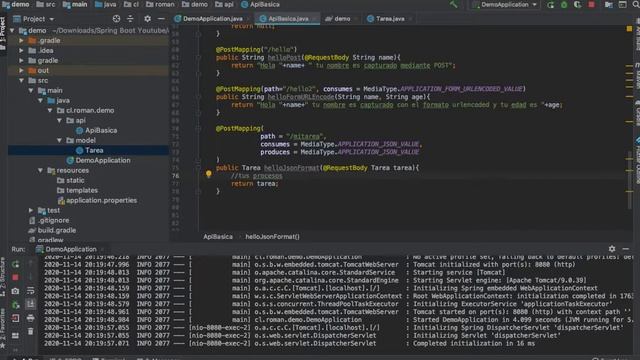Click the camera dump-threads icon

(x=16, y=291)
